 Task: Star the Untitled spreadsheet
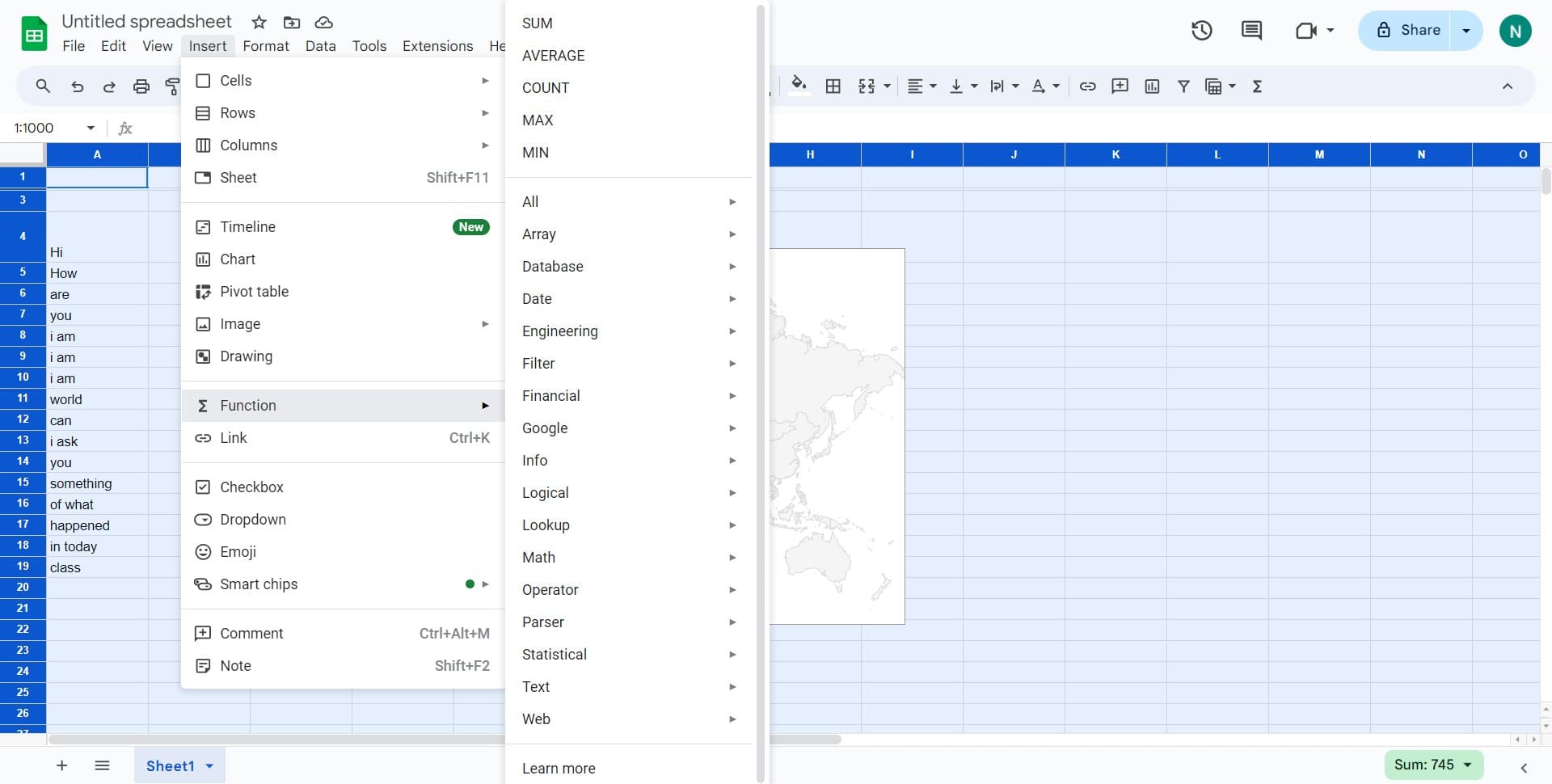coord(259,22)
